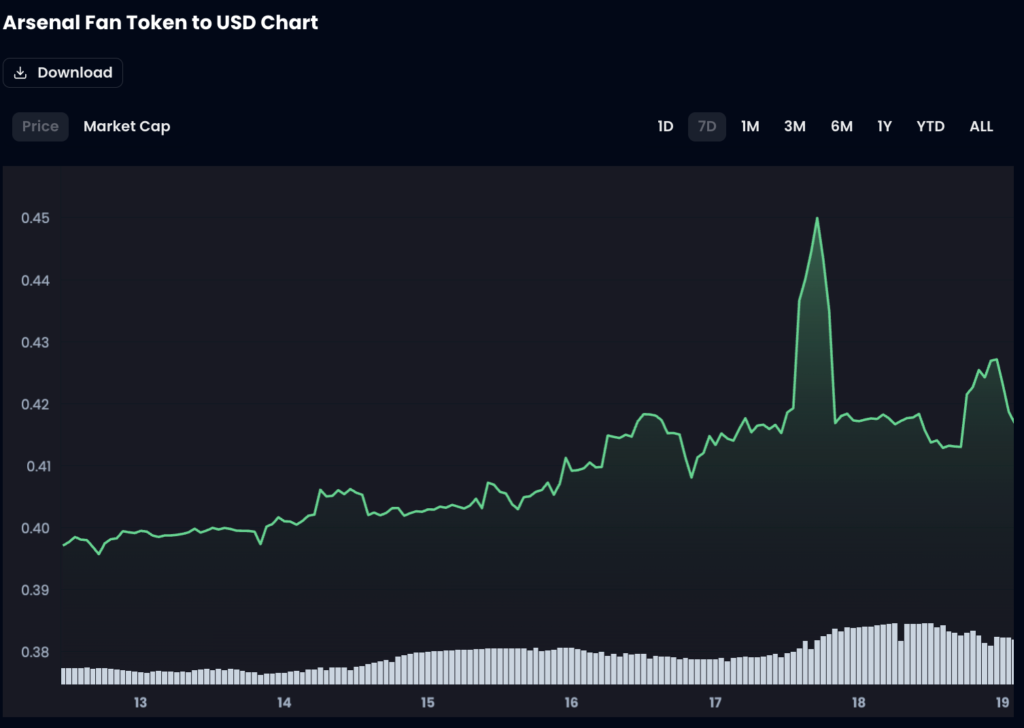Click the 13 date label on x-axis
Screen dimensions: 1024x728
tap(140, 703)
